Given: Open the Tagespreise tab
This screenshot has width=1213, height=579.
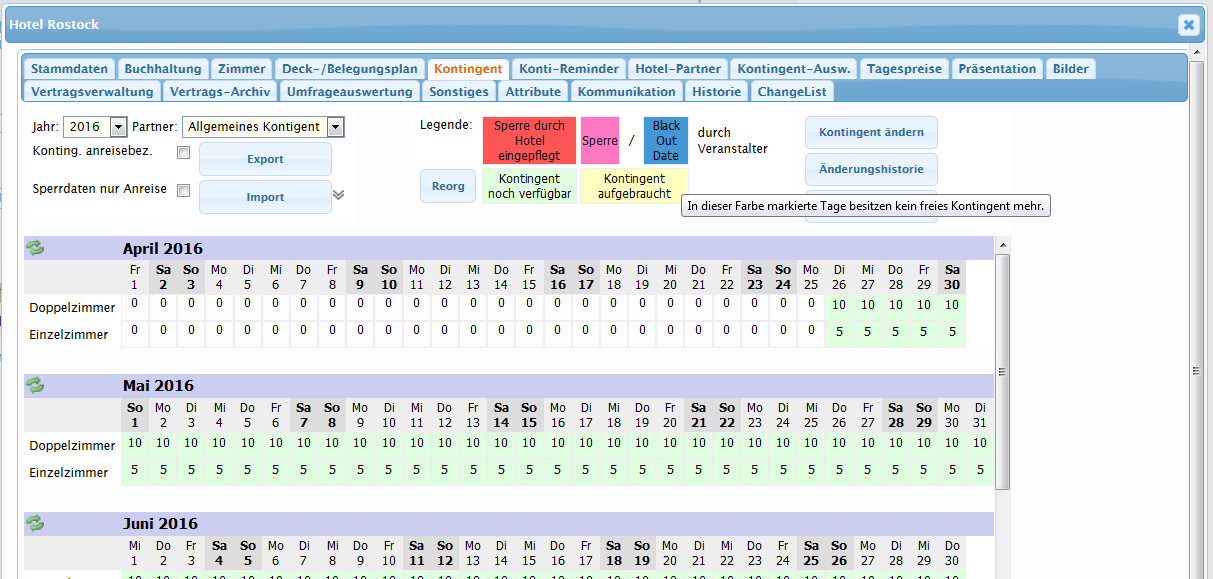Looking at the screenshot, I should point(904,69).
